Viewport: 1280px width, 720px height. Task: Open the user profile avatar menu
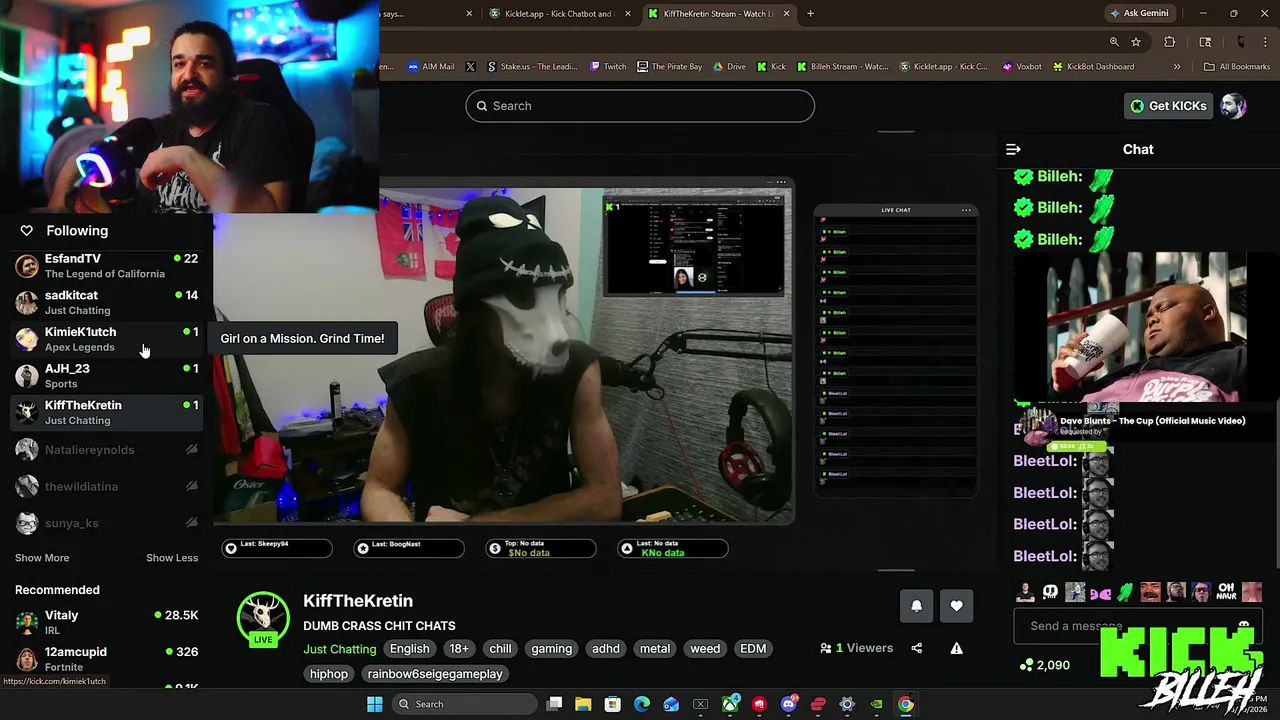pyautogui.click(x=1233, y=106)
